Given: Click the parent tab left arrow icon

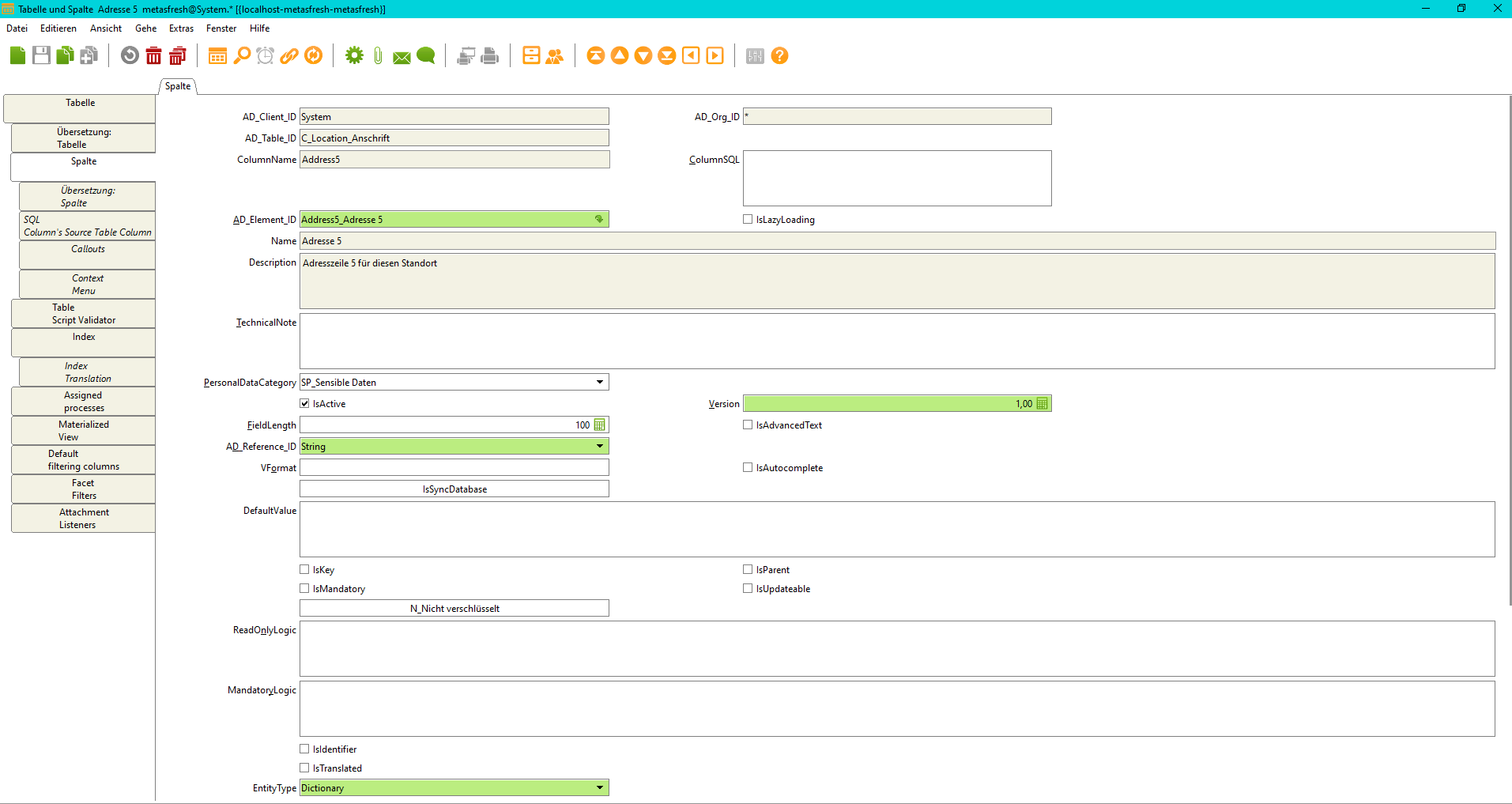Looking at the screenshot, I should (x=691, y=55).
